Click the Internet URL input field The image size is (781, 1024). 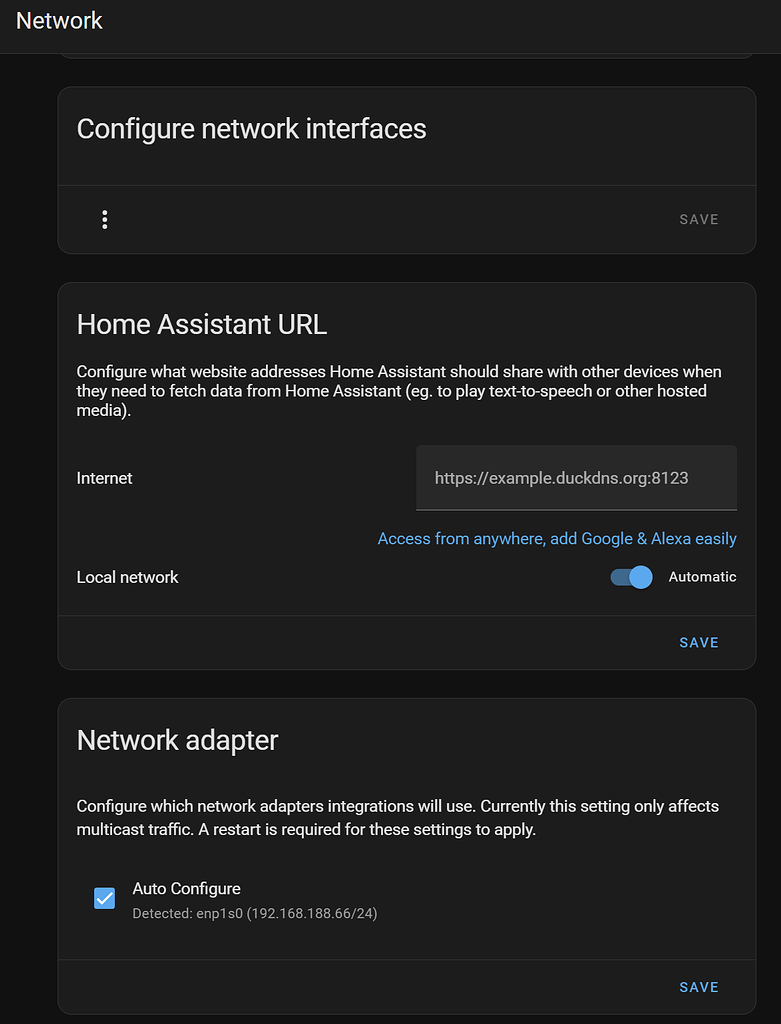coord(576,478)
